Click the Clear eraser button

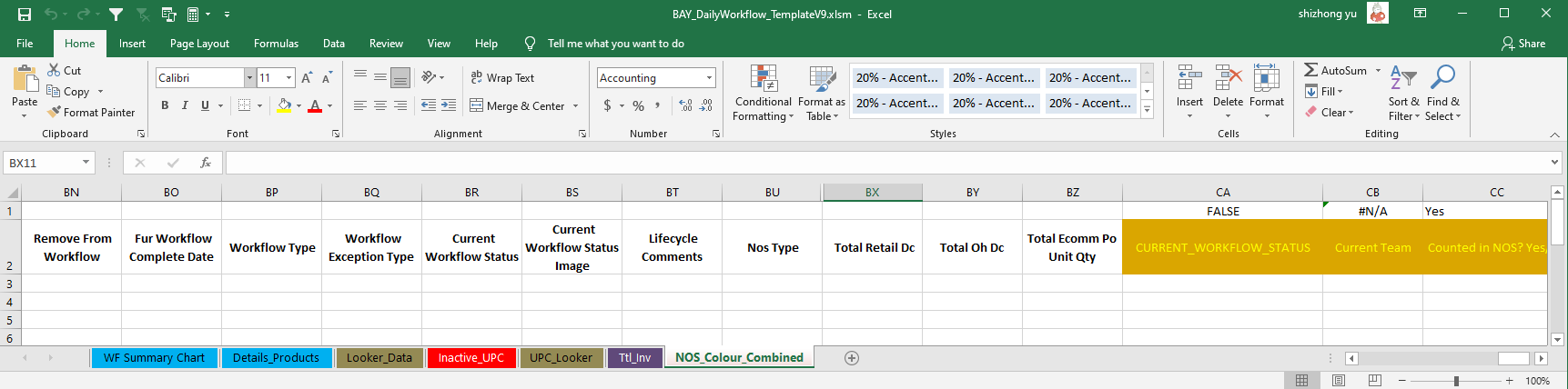click(1329, 112)
